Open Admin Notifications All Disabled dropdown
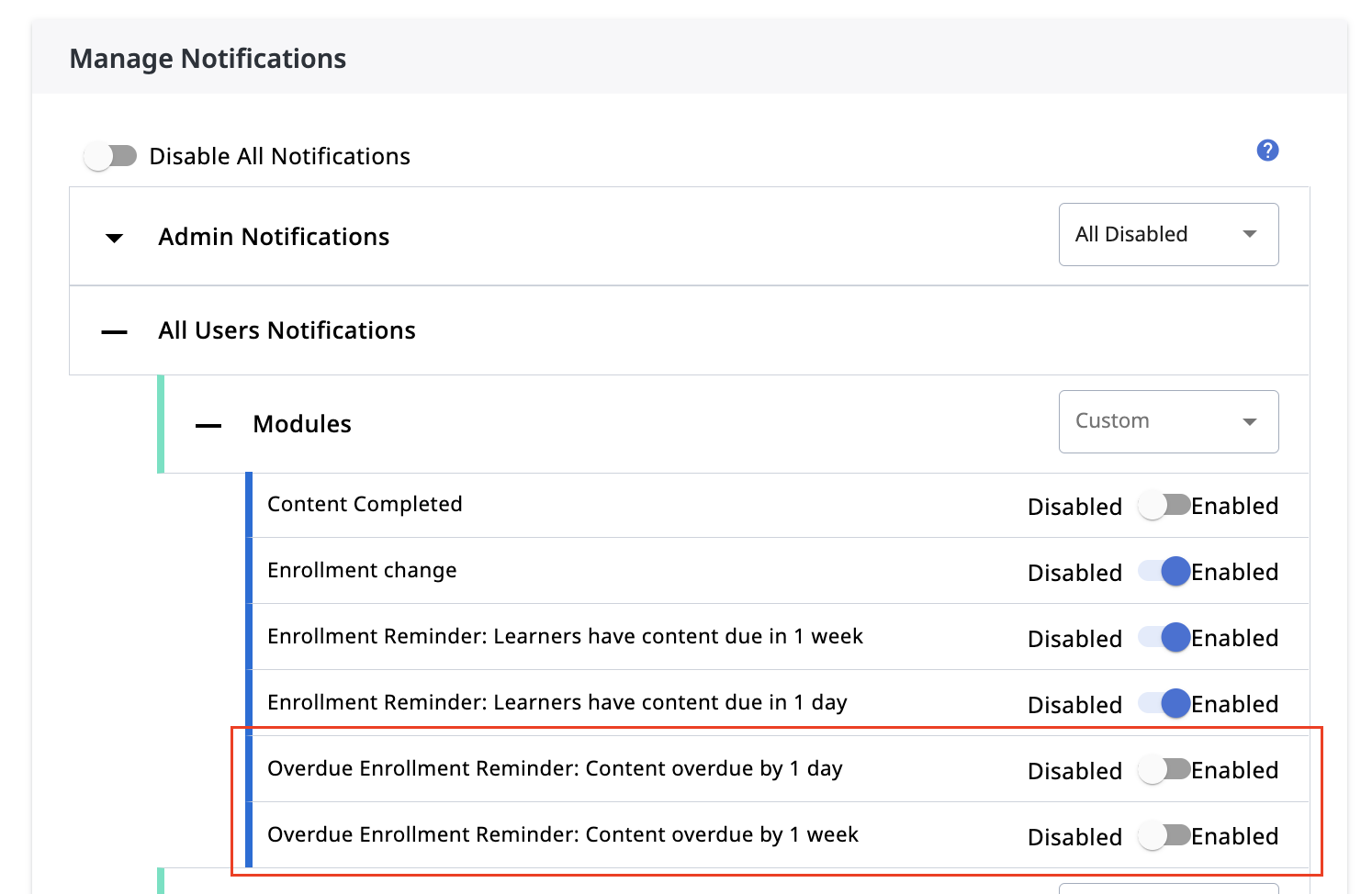 1168,235
